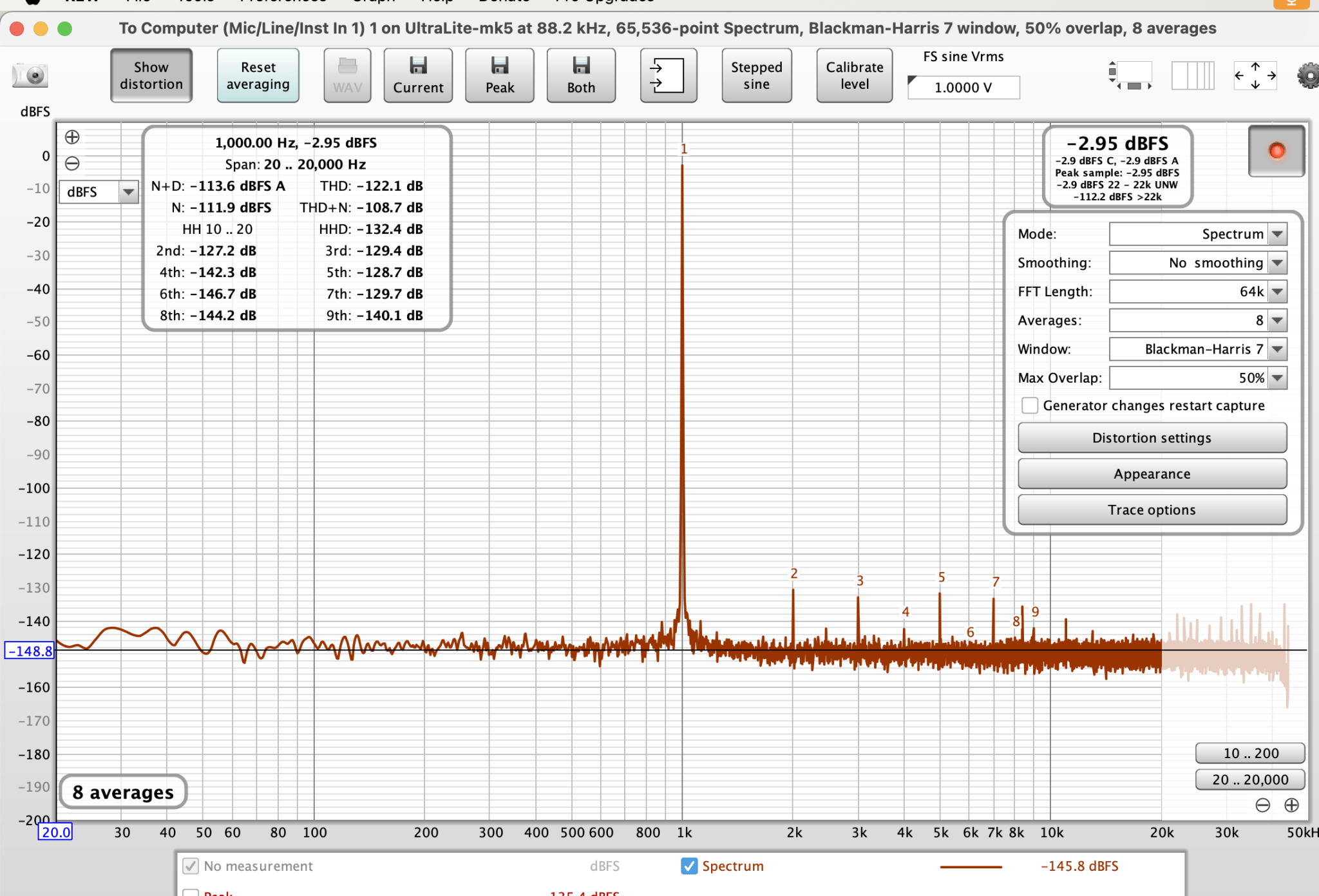Image resolution: width=1319 pixels, height=896 pixels.
Task: Click the Calibrate level button
Action: [x=855, y=75]
